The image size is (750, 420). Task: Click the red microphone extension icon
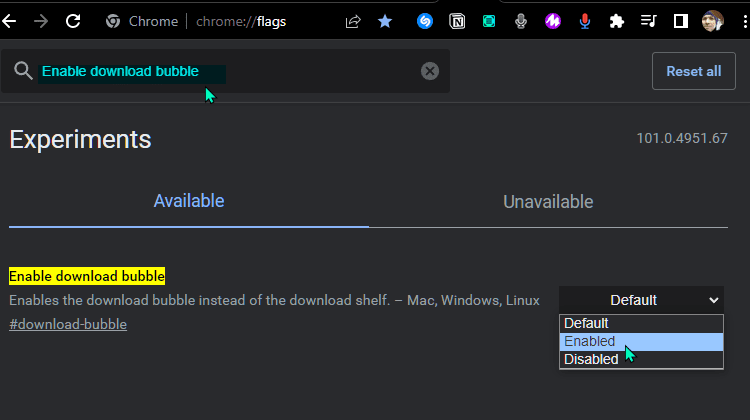(585, 21)
